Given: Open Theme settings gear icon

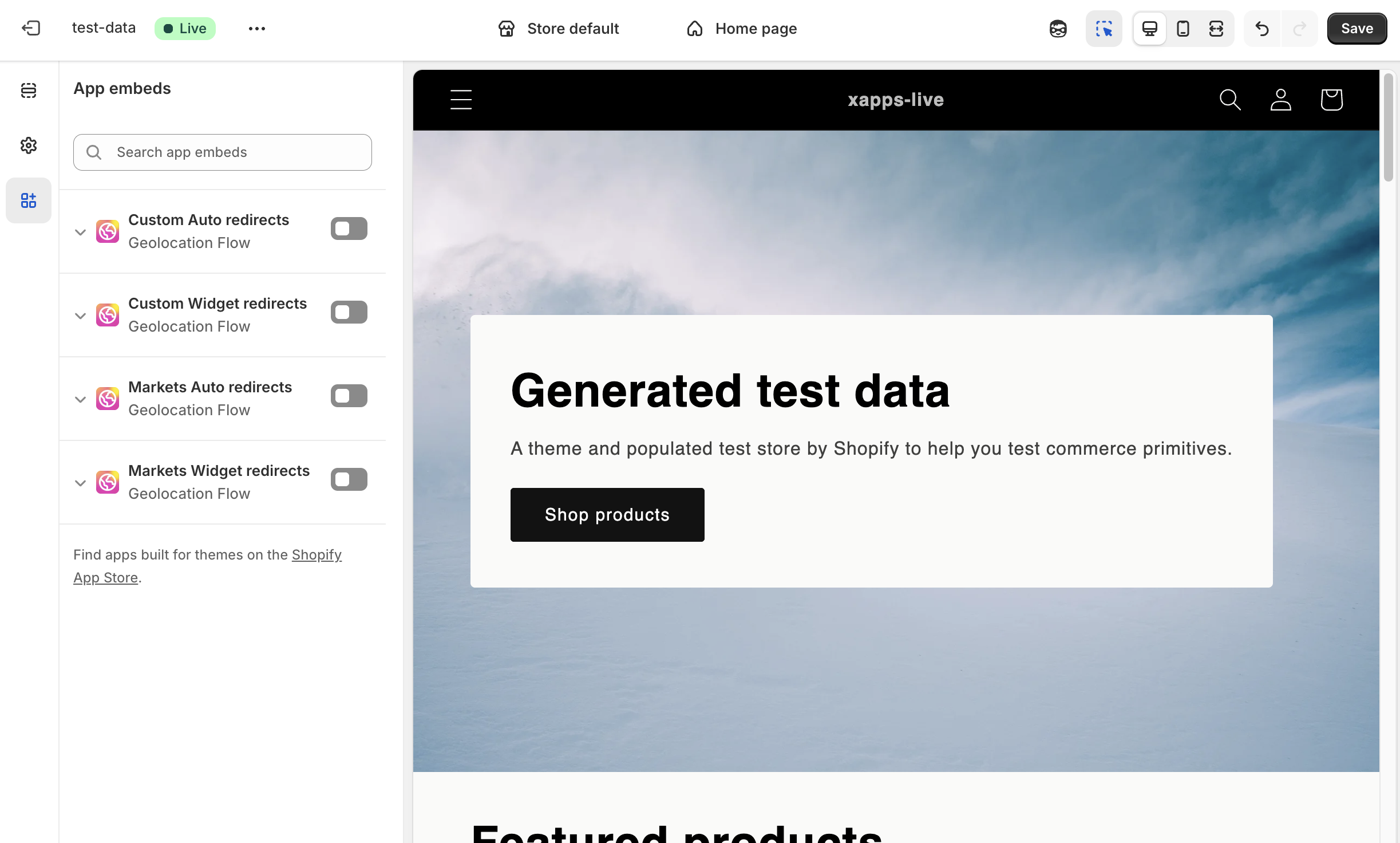Looking at the screenshot, I should point(29,145).
